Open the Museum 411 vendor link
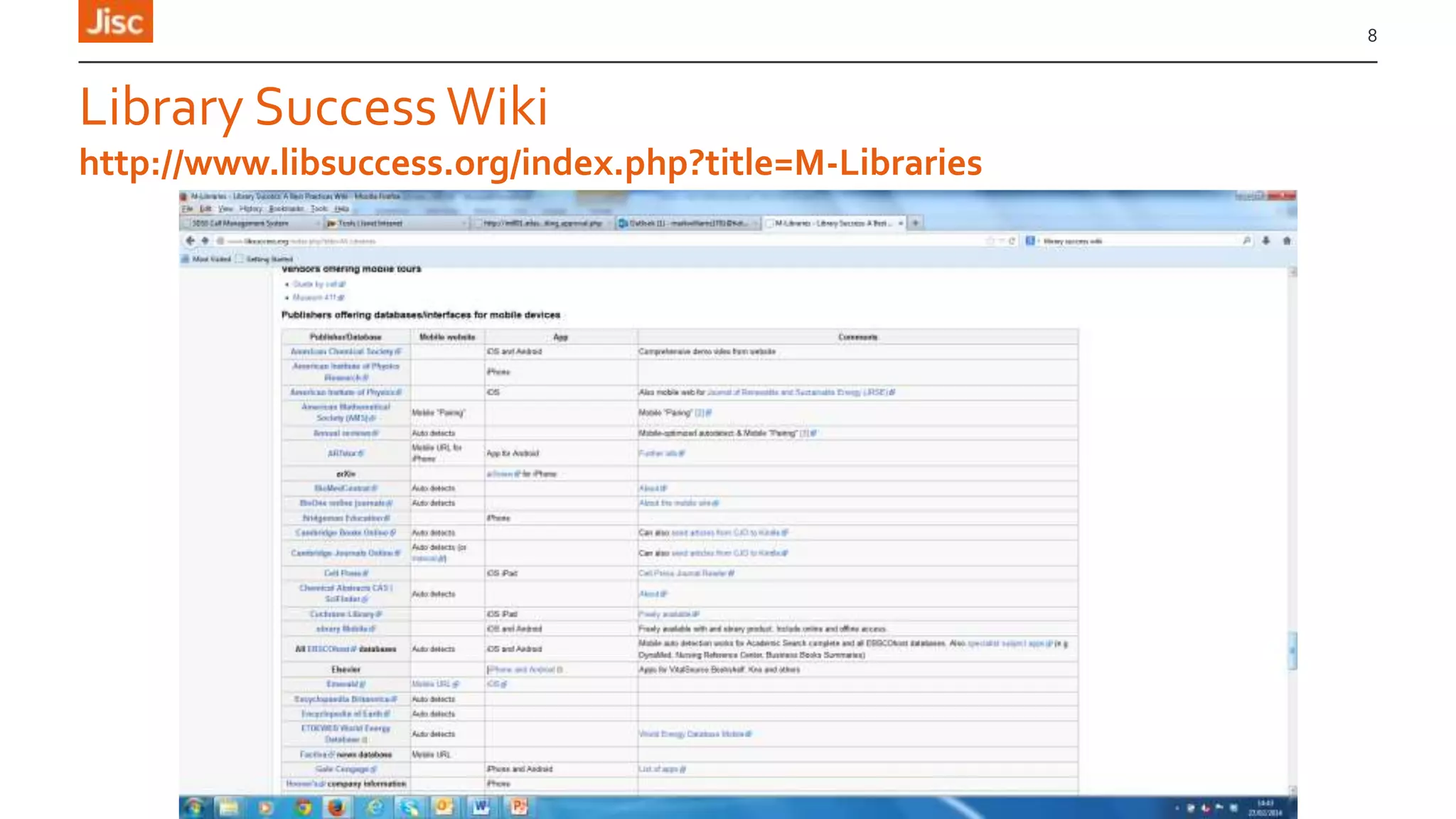The image size is (1456, 819). pyautogui.click(x=318, y=297)
